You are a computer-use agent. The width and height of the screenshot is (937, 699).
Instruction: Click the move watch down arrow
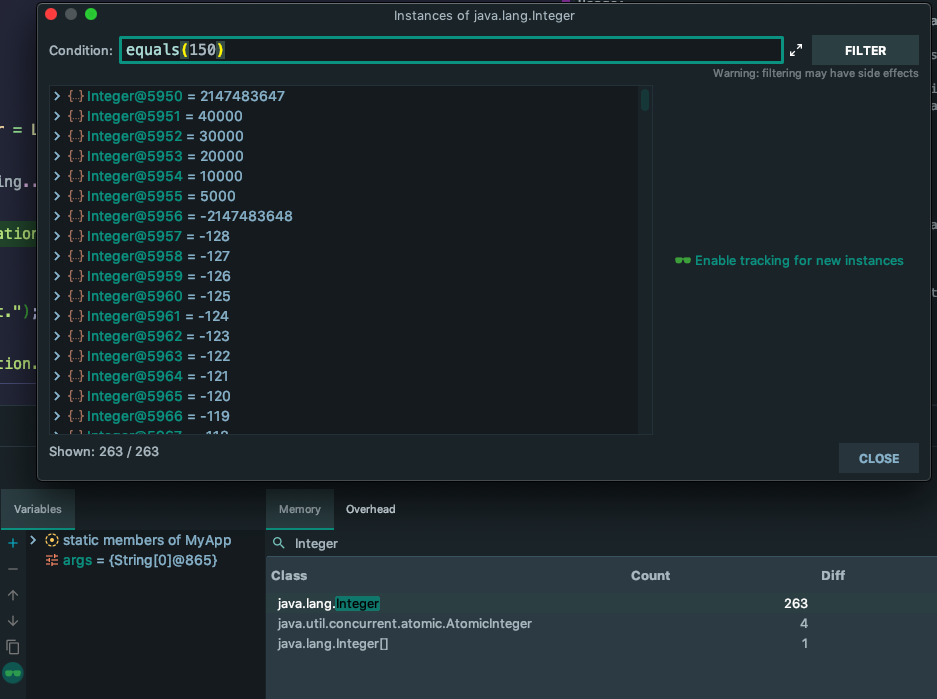click(x=13, y=621)
